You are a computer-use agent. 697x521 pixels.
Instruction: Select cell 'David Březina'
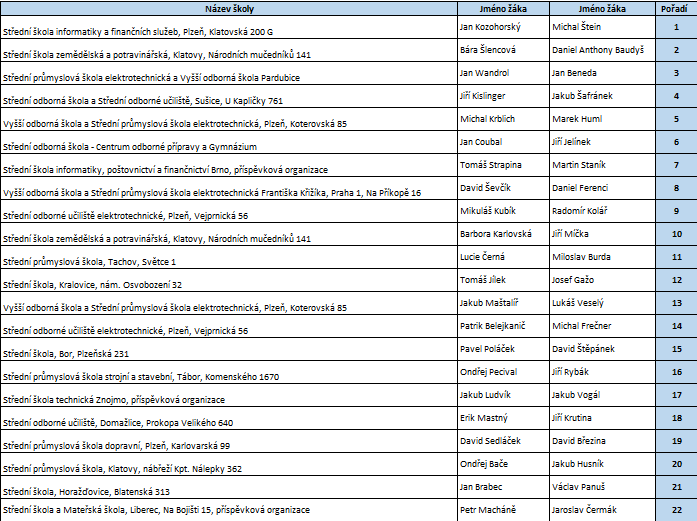click(x=602, y=441)
